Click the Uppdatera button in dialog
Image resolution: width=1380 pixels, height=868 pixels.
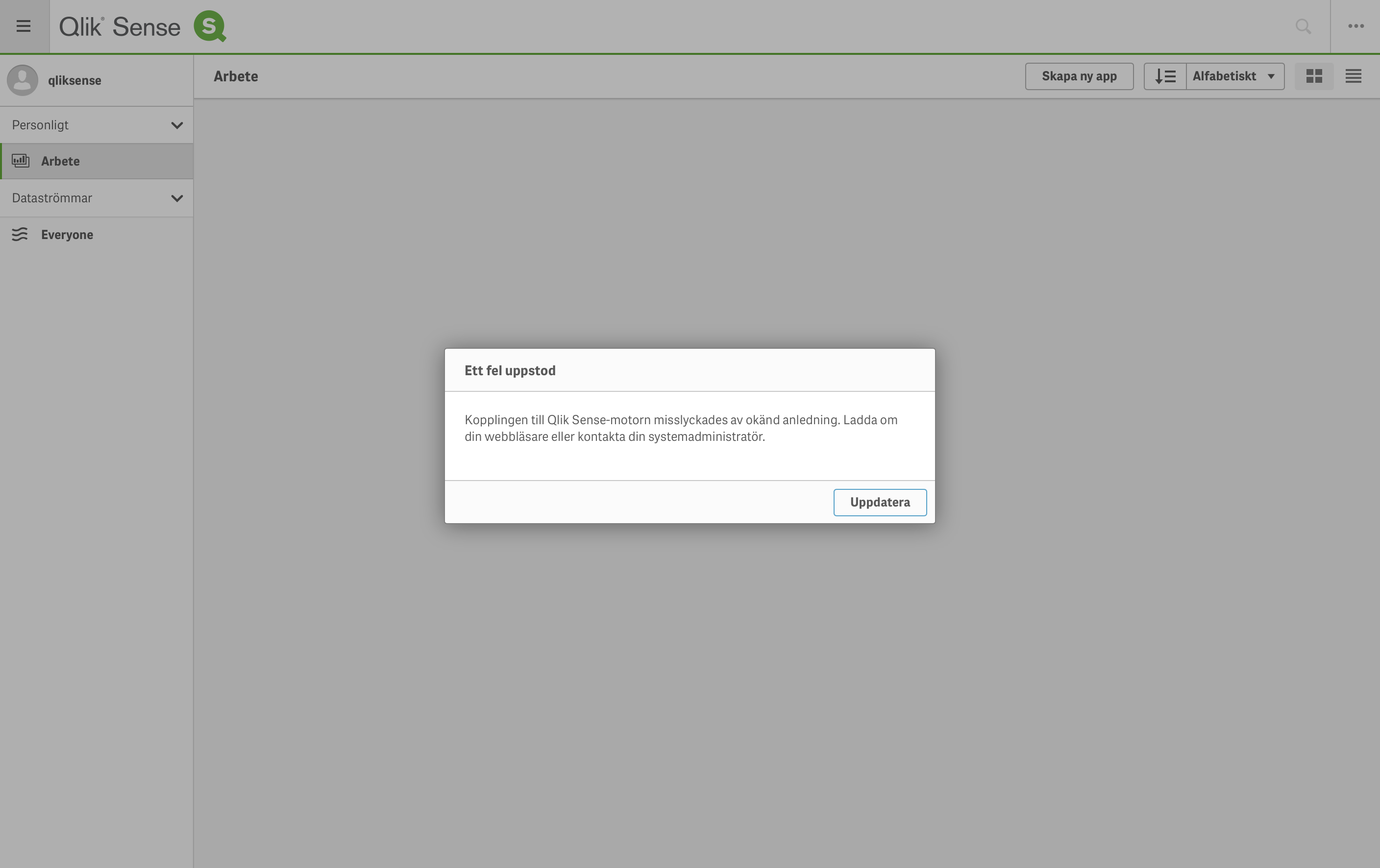pos(880,503)
